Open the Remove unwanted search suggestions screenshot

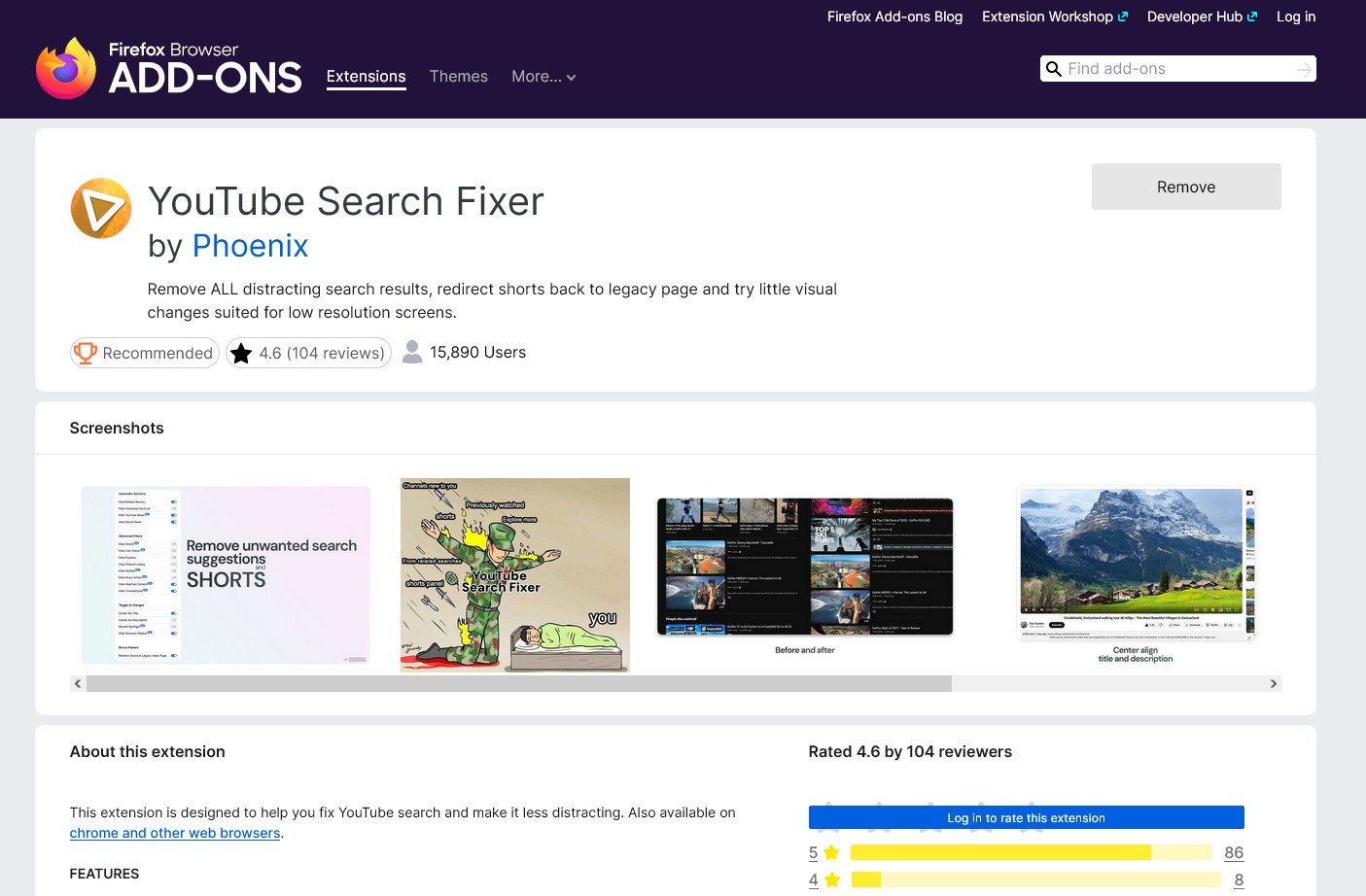tap(226, 575)
